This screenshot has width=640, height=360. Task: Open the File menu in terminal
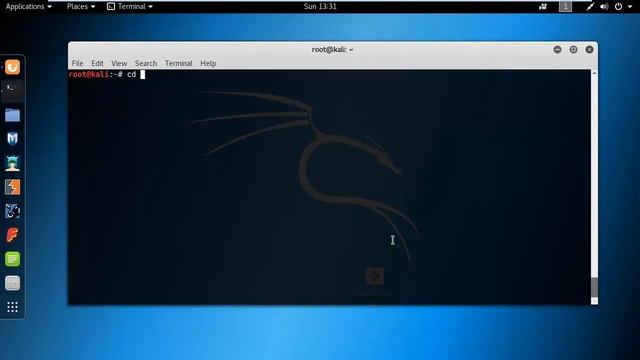[77, 63]
